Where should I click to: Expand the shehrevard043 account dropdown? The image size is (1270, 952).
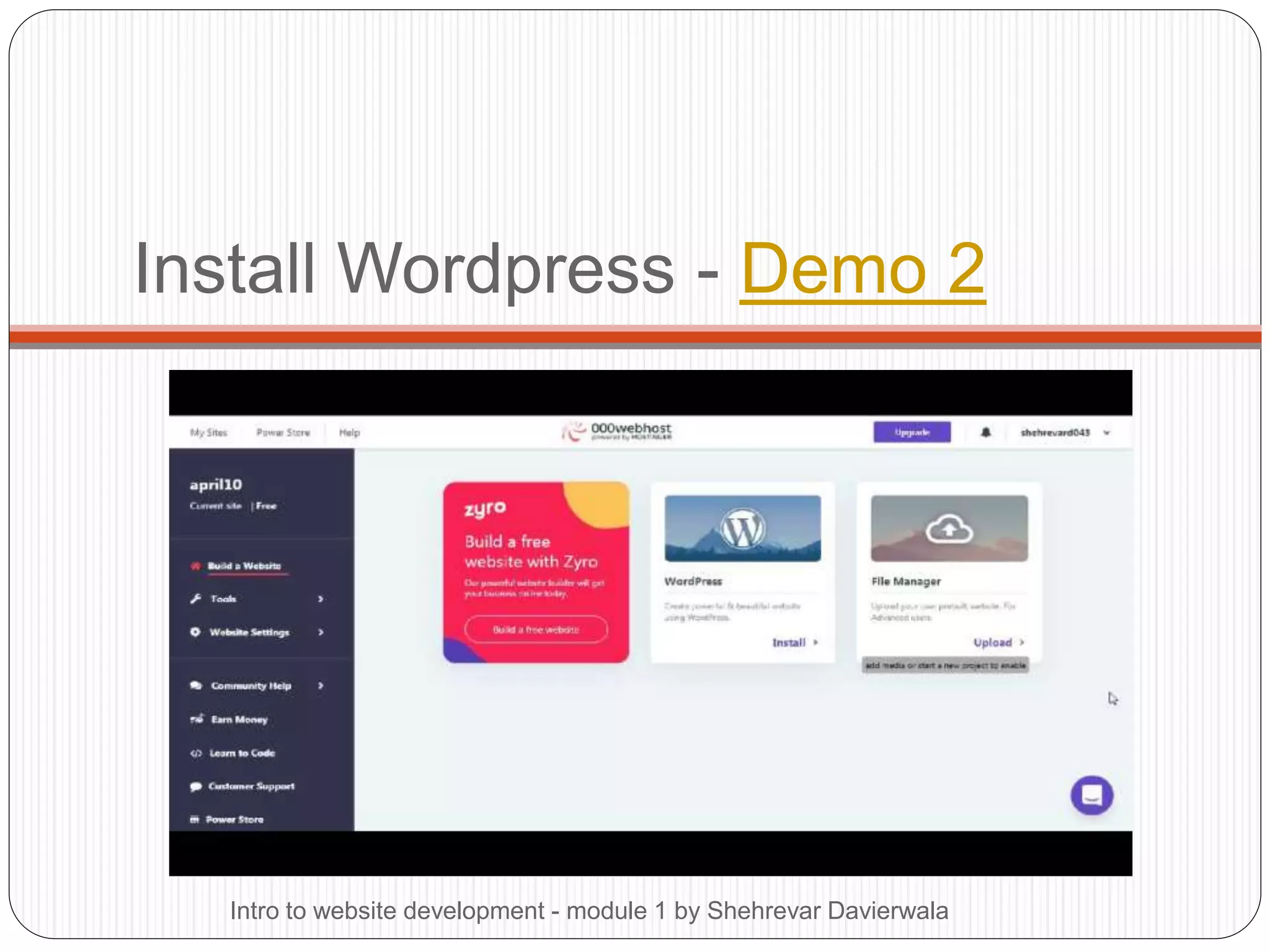click(x=1065, y=433)
